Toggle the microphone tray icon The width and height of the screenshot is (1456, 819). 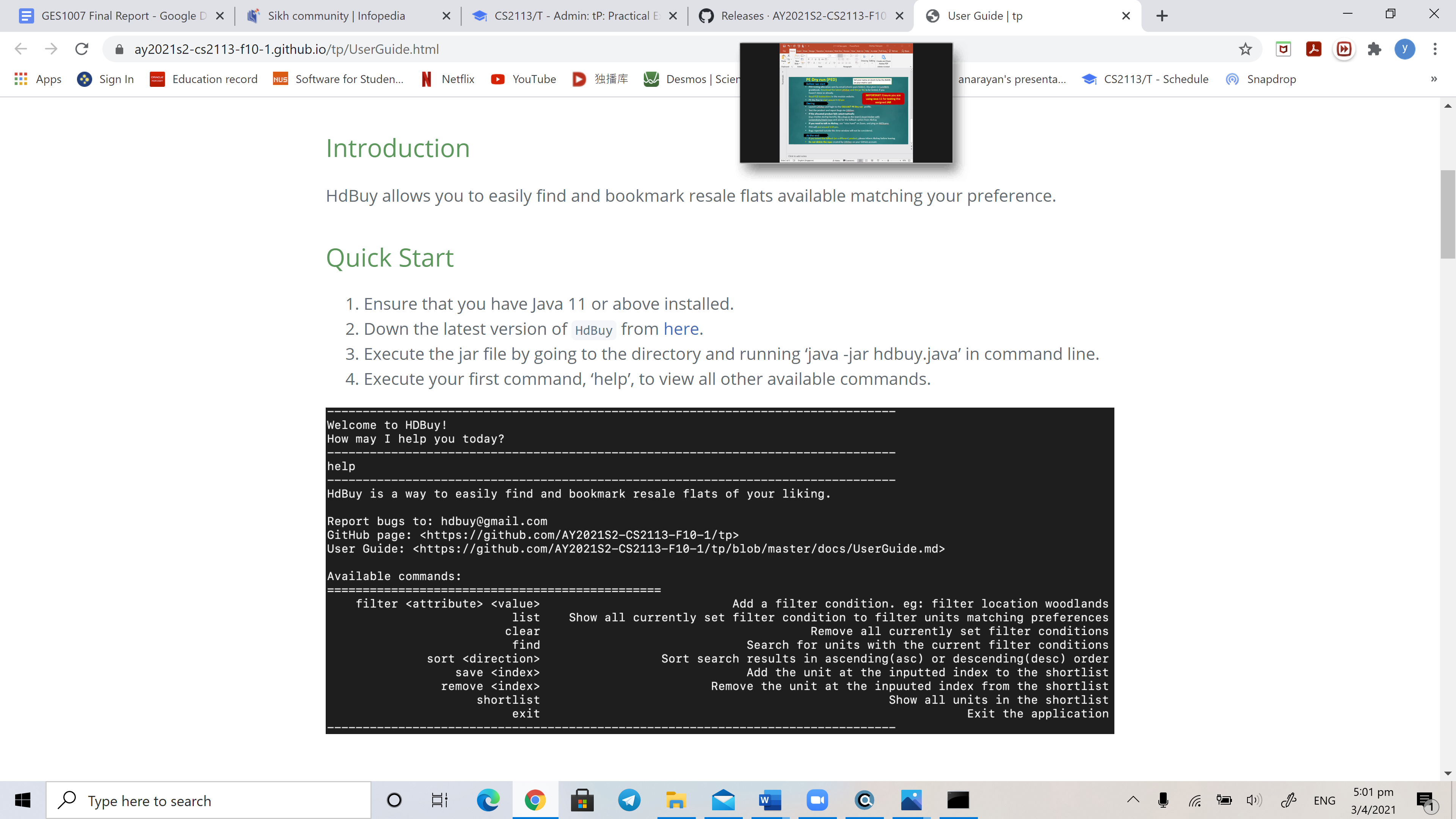click(x=1163, y=800)
